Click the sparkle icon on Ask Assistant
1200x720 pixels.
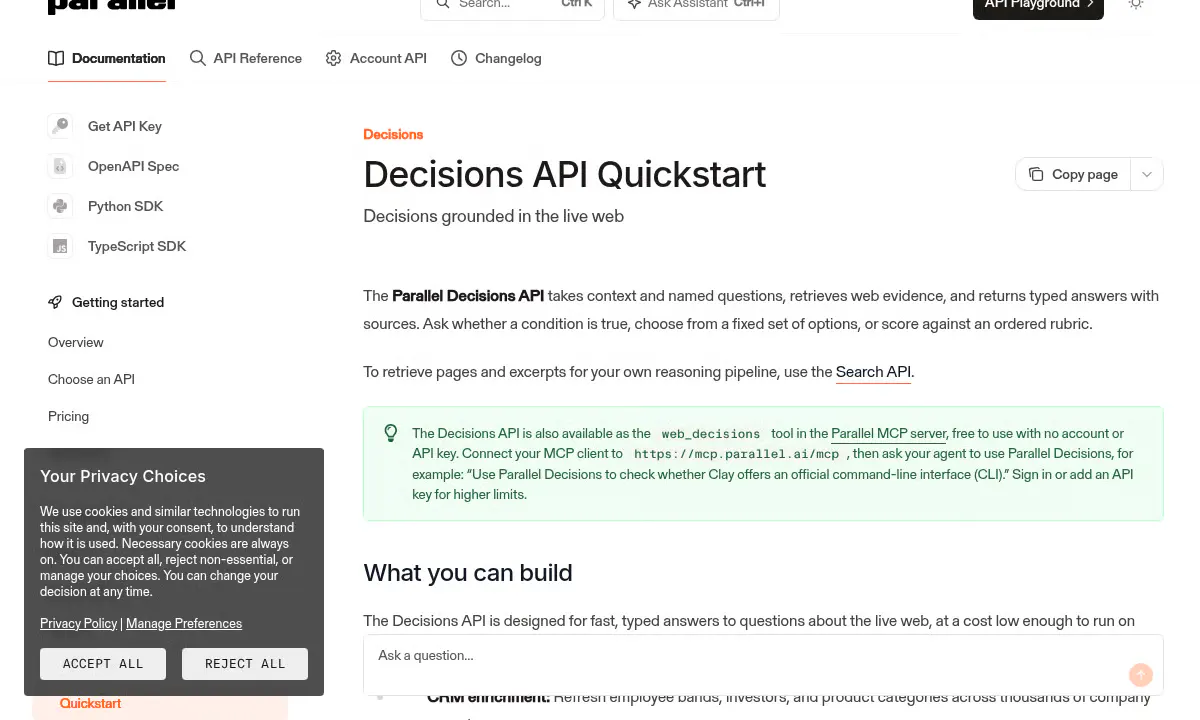point(634,4)
